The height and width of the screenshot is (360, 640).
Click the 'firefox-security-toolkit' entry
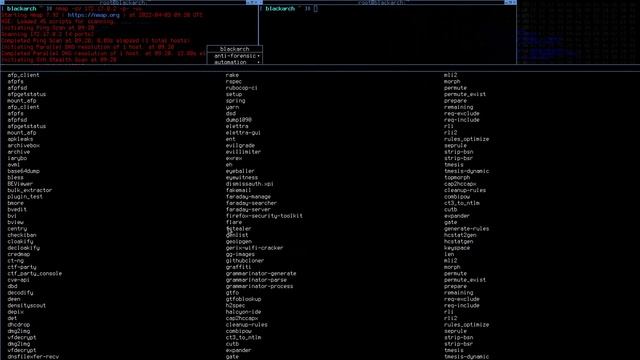point(264,216)
